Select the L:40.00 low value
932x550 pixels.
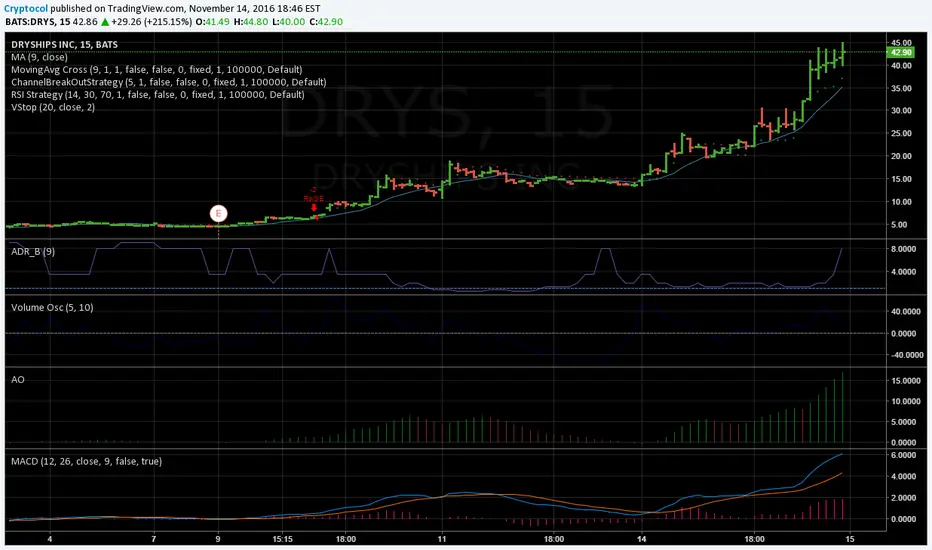click(289, 22)
